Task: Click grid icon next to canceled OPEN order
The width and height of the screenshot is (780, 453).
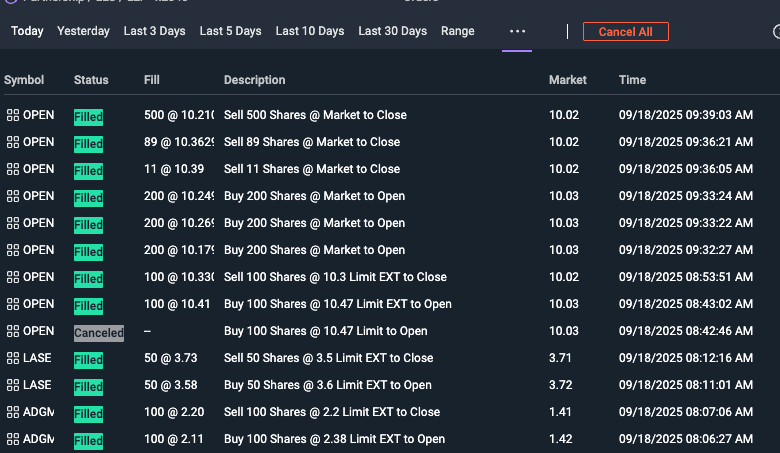Action: 13,331
